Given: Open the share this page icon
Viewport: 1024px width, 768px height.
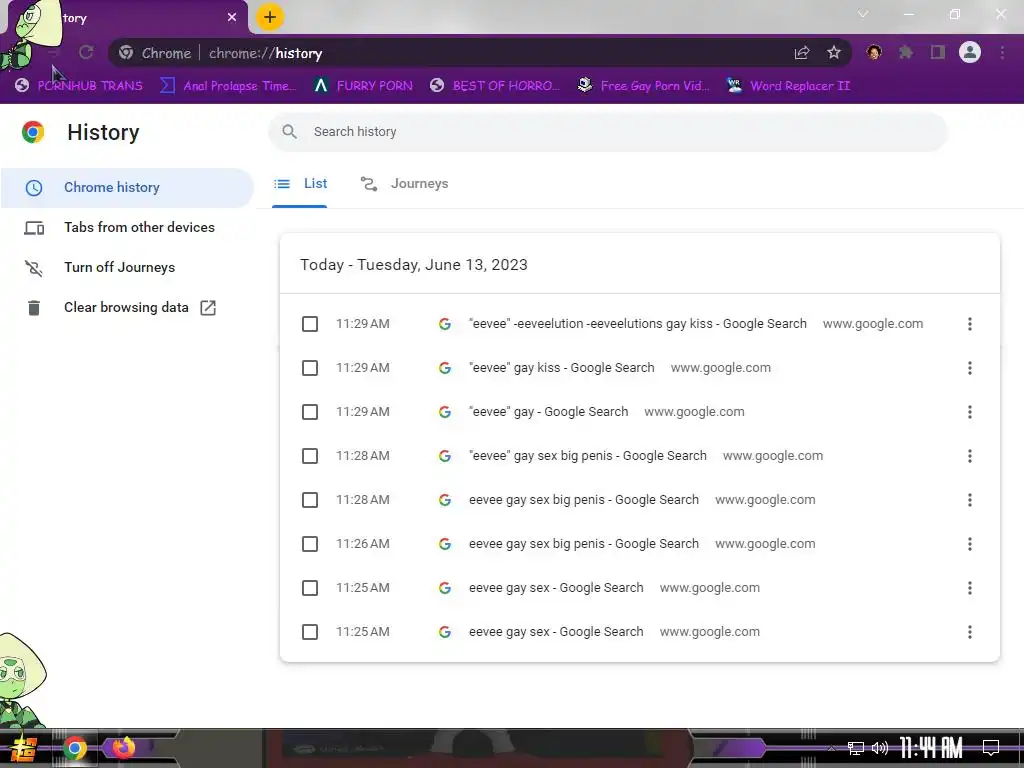Looking at the screenshot, I should [x=802, y=53].
